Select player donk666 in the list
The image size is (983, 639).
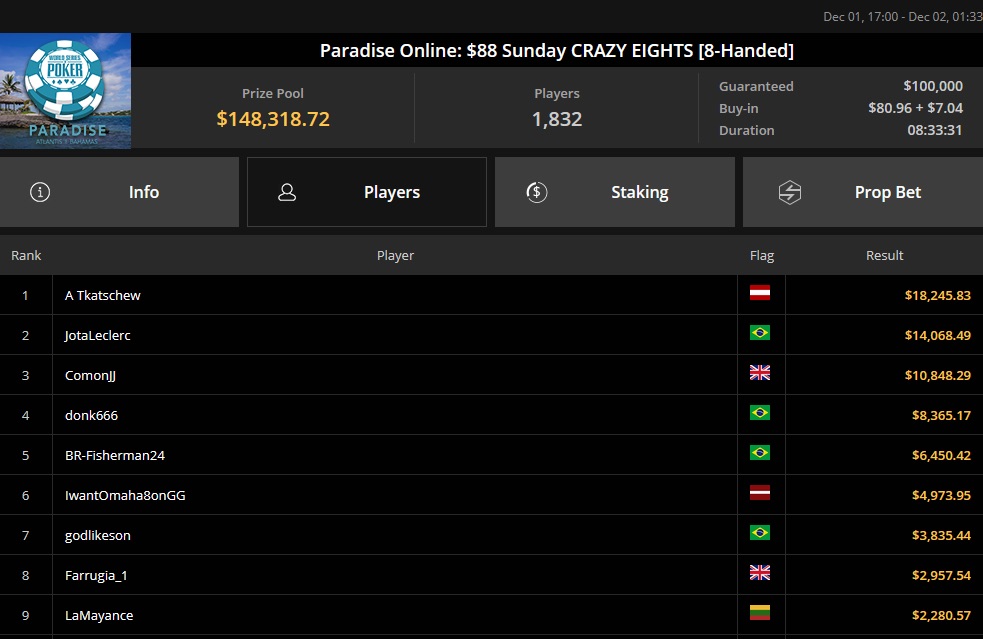(x=91, y=415)
